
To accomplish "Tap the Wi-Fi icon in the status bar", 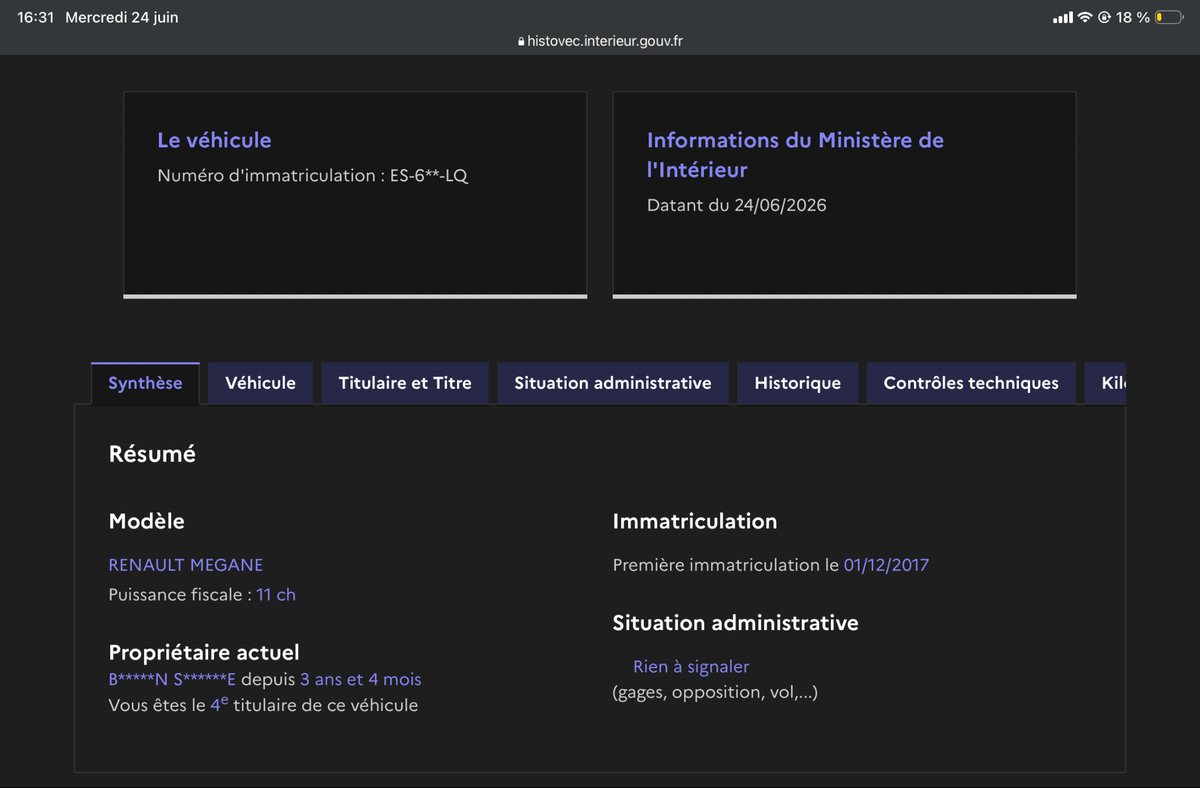I will click(1084, 18).
